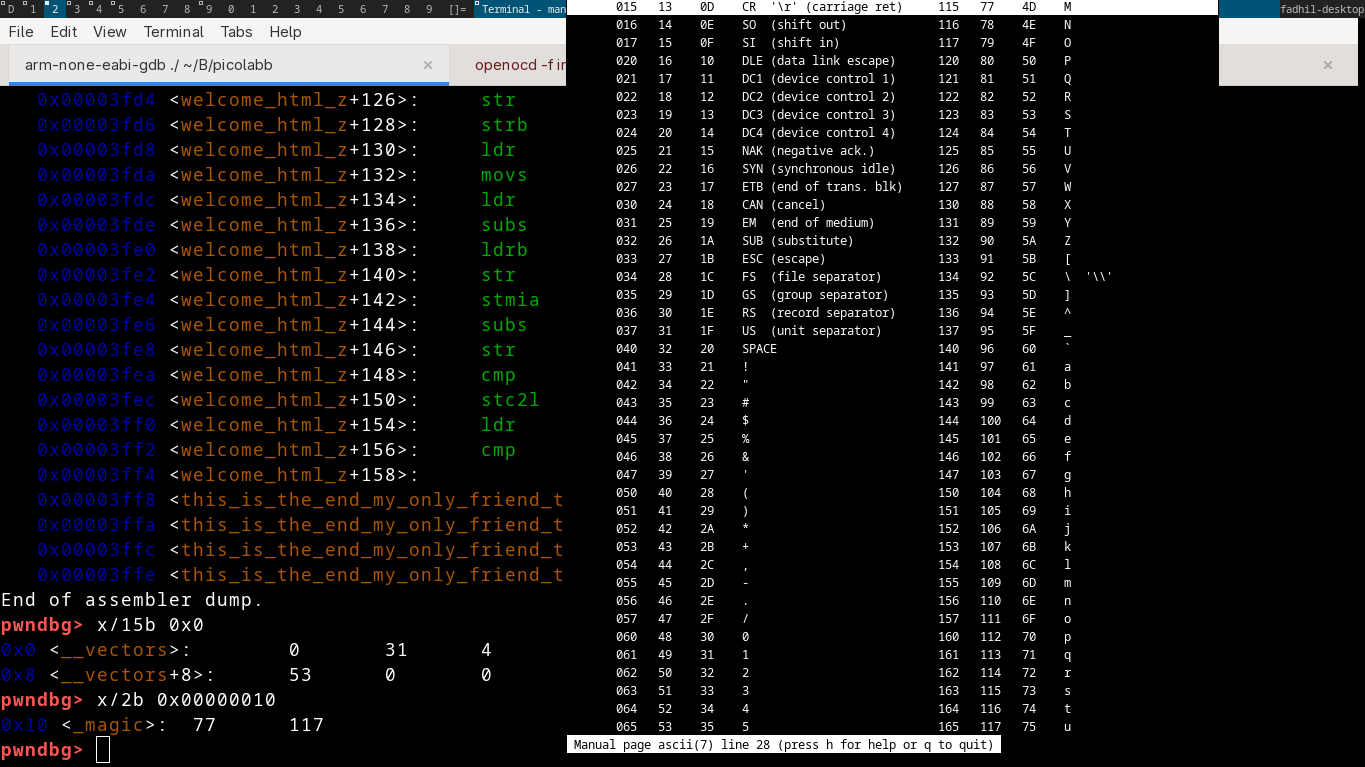
Task: Open the Tabs menu
Action: 237,32
